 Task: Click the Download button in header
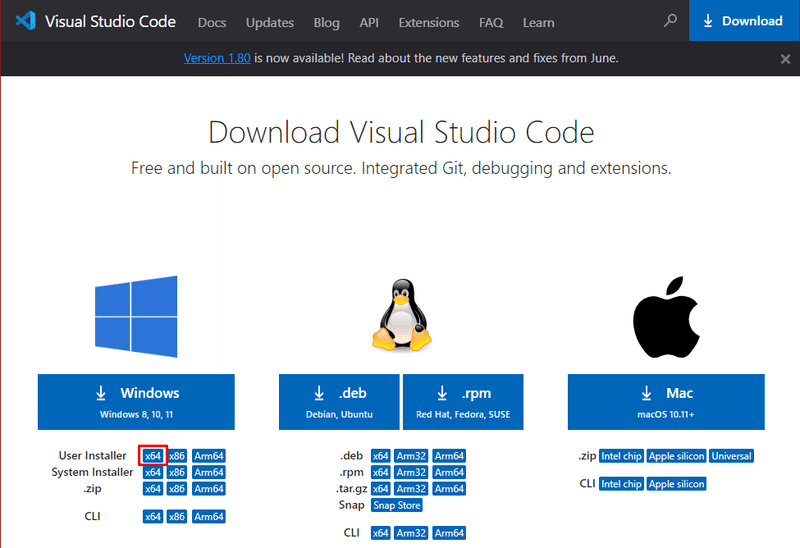point(744,21)
